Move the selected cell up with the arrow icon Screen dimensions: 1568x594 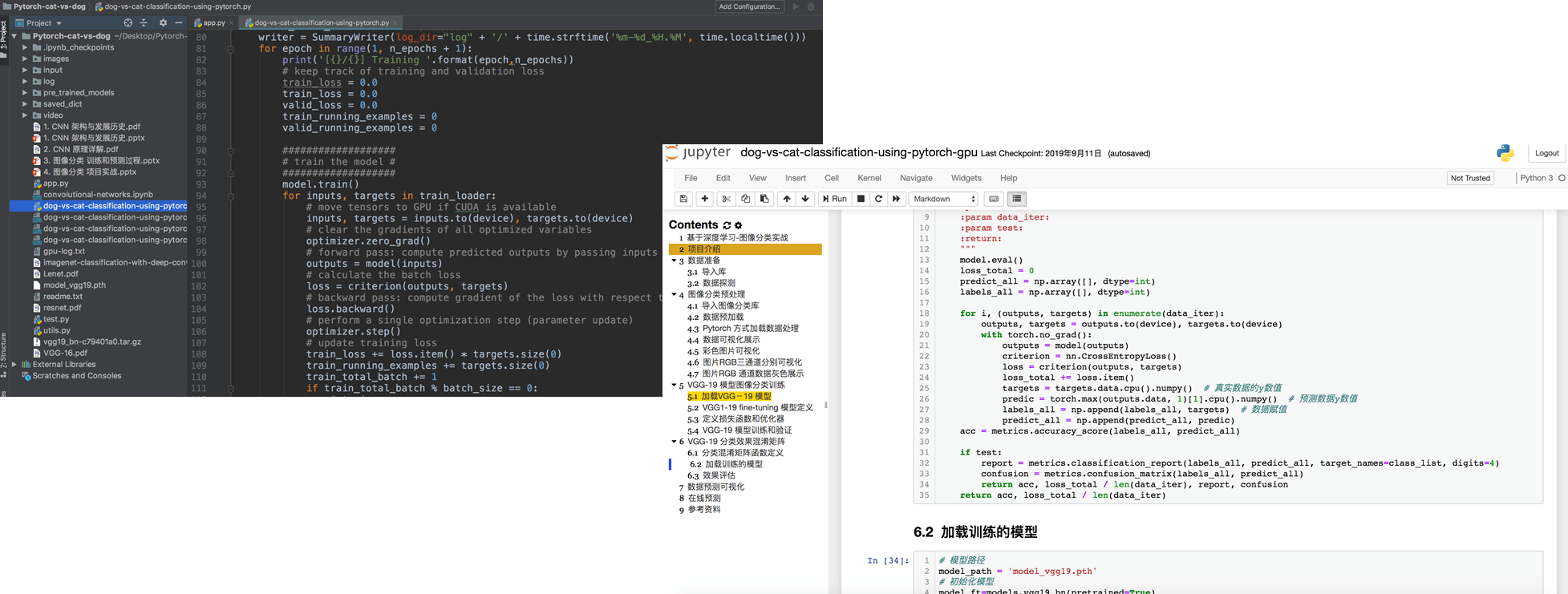[787, 199]
